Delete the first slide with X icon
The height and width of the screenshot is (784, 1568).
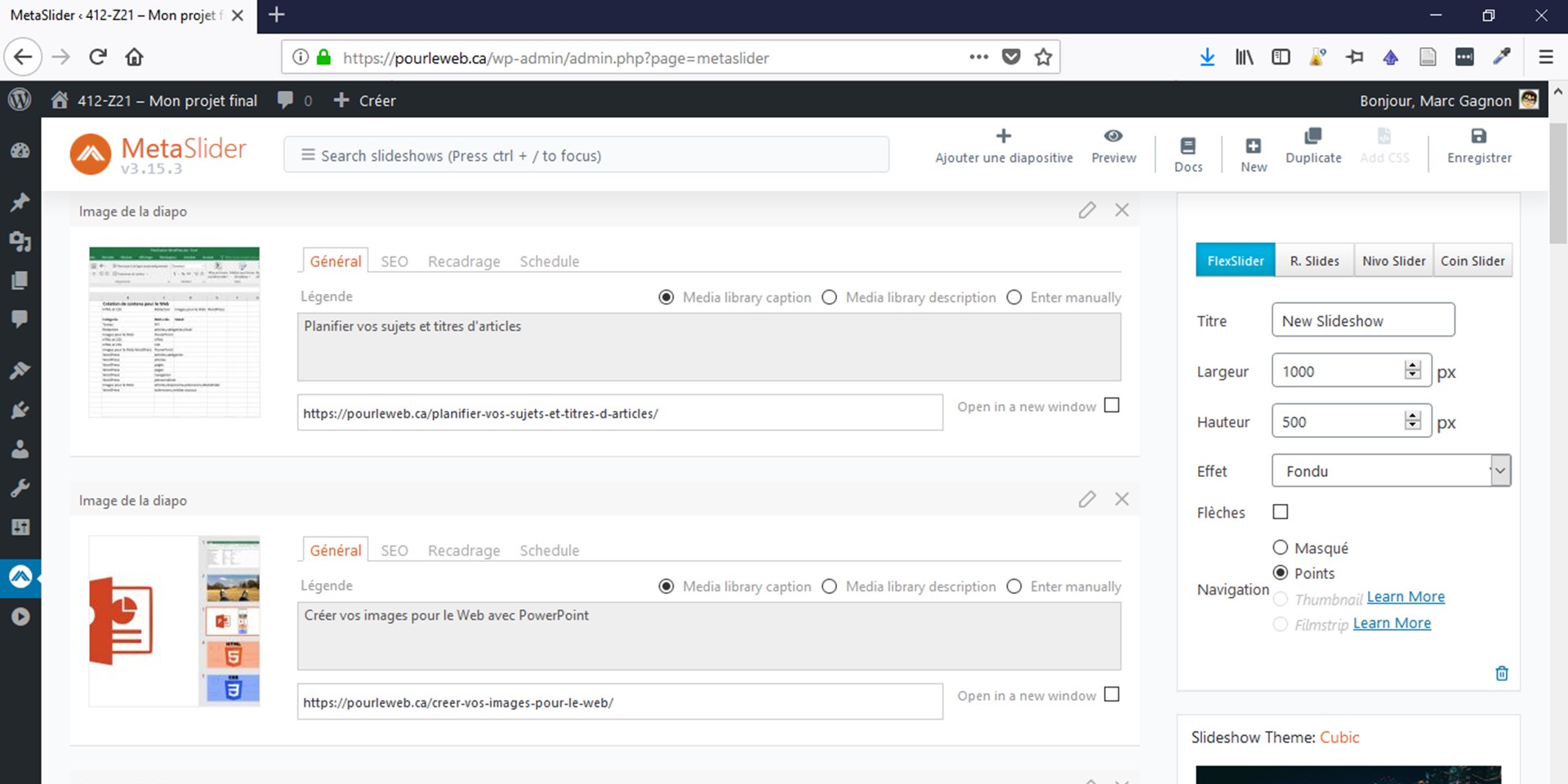coord(1122,210)
